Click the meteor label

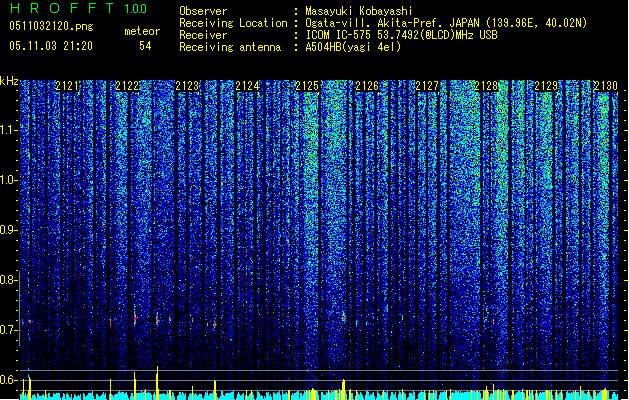[142, 31]
